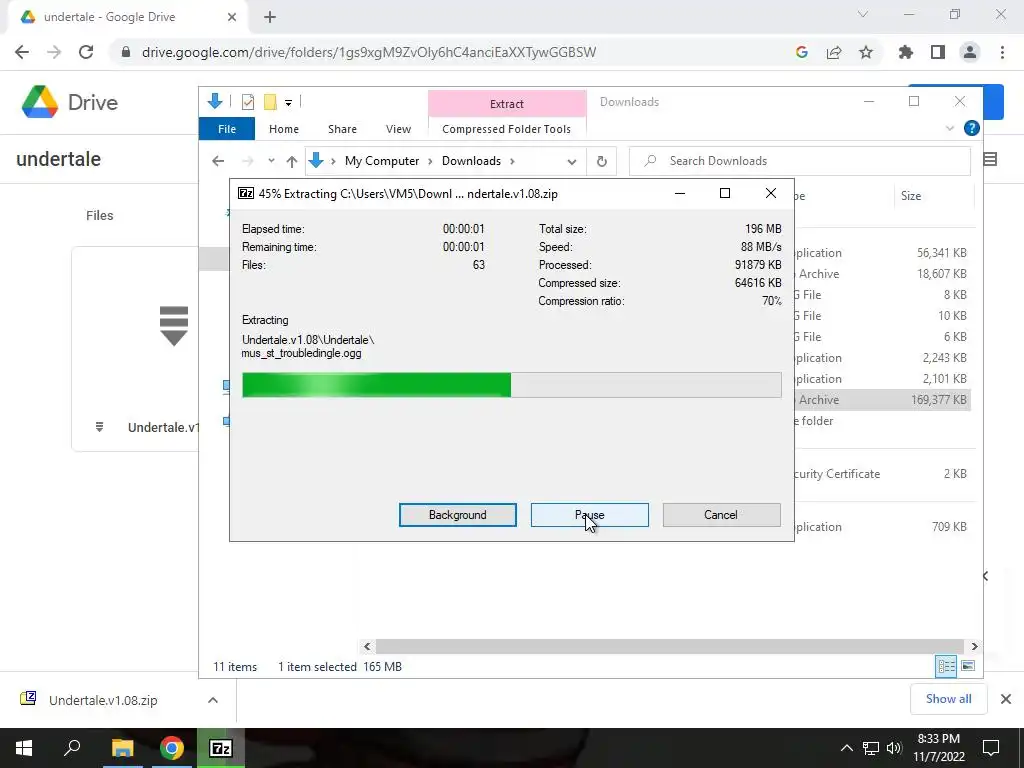Image resolution: width=1024 pixels, height=768 pixels.
Task: Click Chrome icon on taskbar
Action: click(x=171, y=748)
